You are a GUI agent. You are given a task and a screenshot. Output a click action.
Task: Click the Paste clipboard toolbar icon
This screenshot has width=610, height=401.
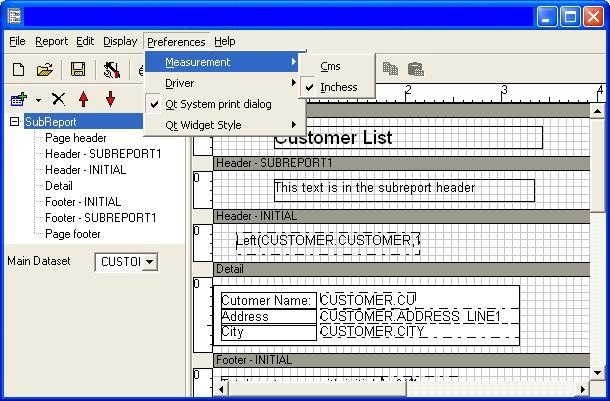pos(415,69)
